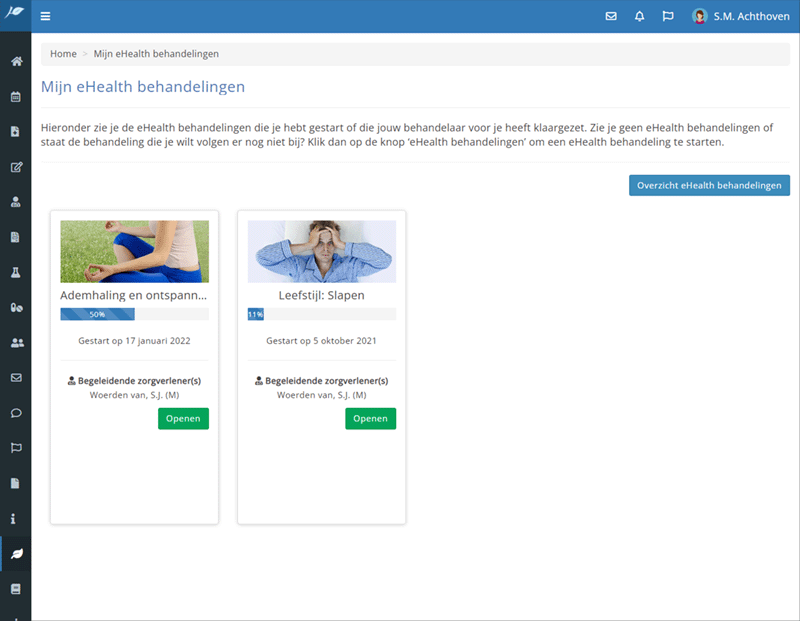
Task: Open the medication pills icon in sidebar
Action: tap(16, 308)
